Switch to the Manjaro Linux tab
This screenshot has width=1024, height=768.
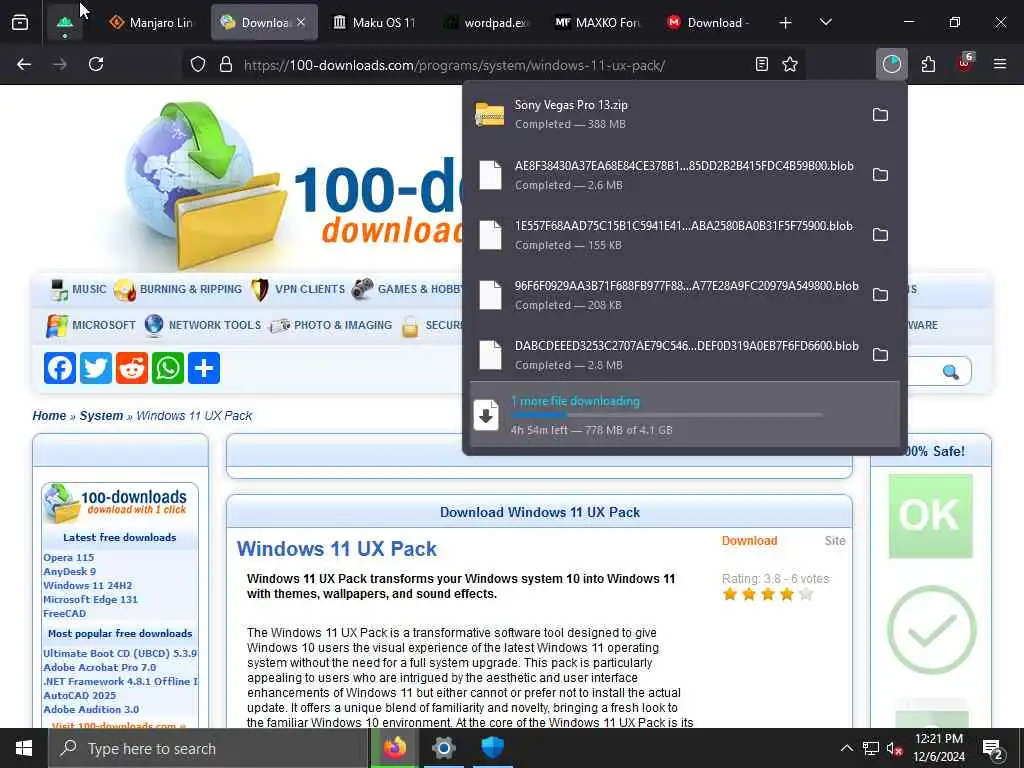click(152, 23)
